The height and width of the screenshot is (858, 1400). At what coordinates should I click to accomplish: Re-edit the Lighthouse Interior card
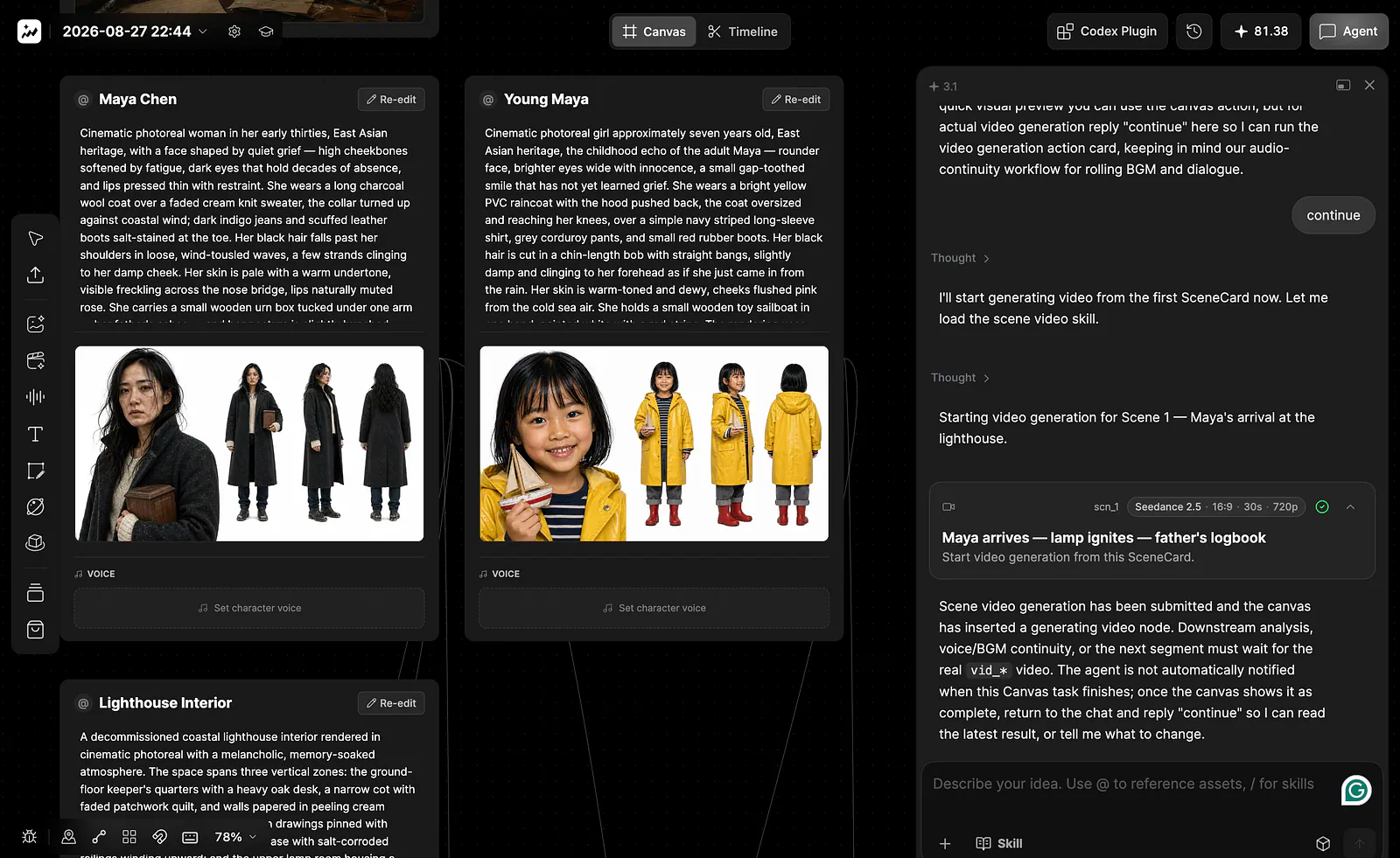click(x=391, y=703)
